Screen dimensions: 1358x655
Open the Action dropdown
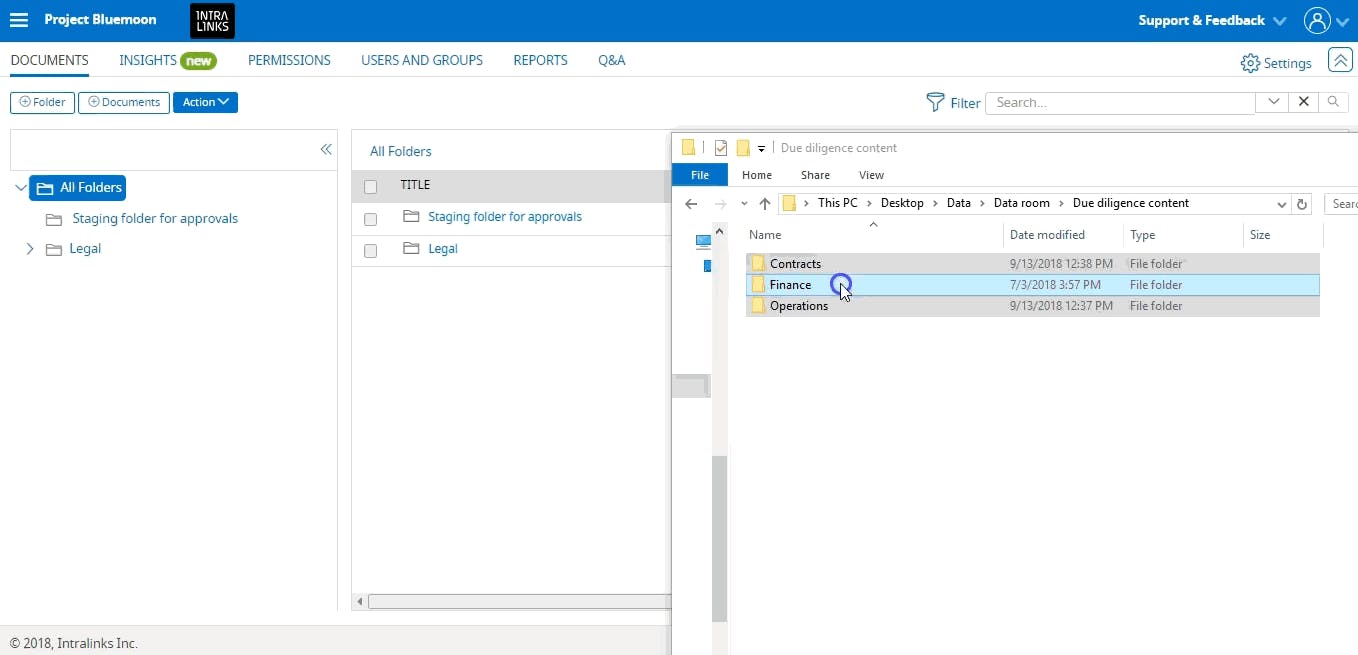pyautogui.click(x=205, y=102)
